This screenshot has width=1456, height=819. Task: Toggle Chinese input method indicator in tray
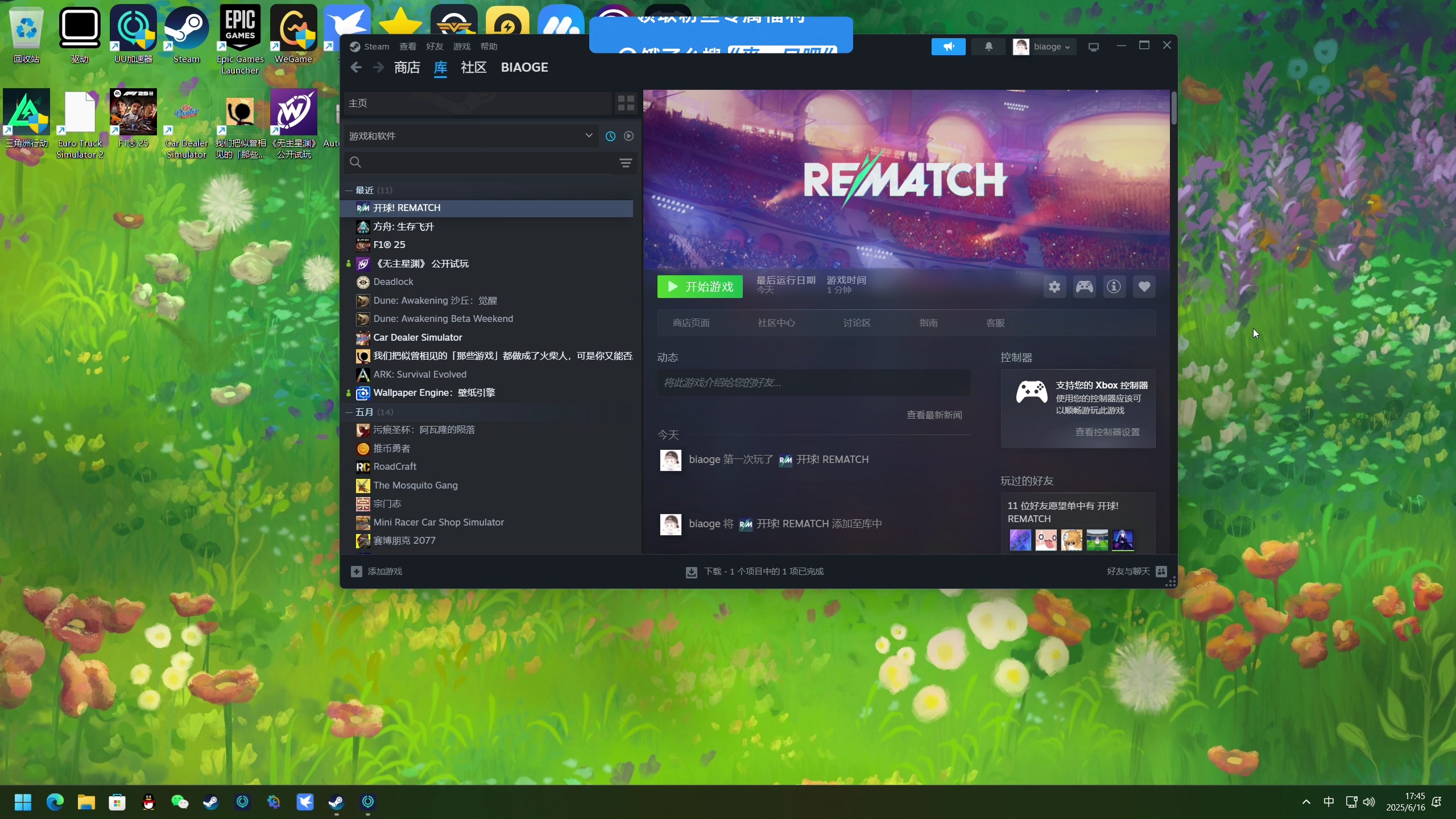[1329, 802]
